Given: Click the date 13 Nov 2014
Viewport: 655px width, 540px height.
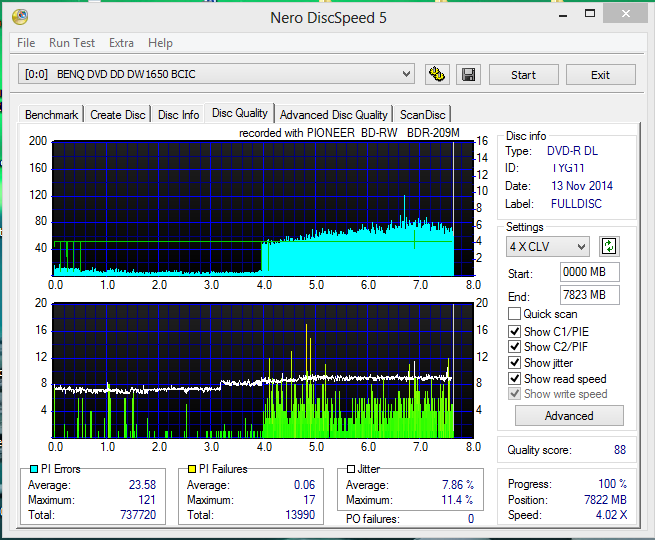Looking at the screenshot, I should 582,185.
